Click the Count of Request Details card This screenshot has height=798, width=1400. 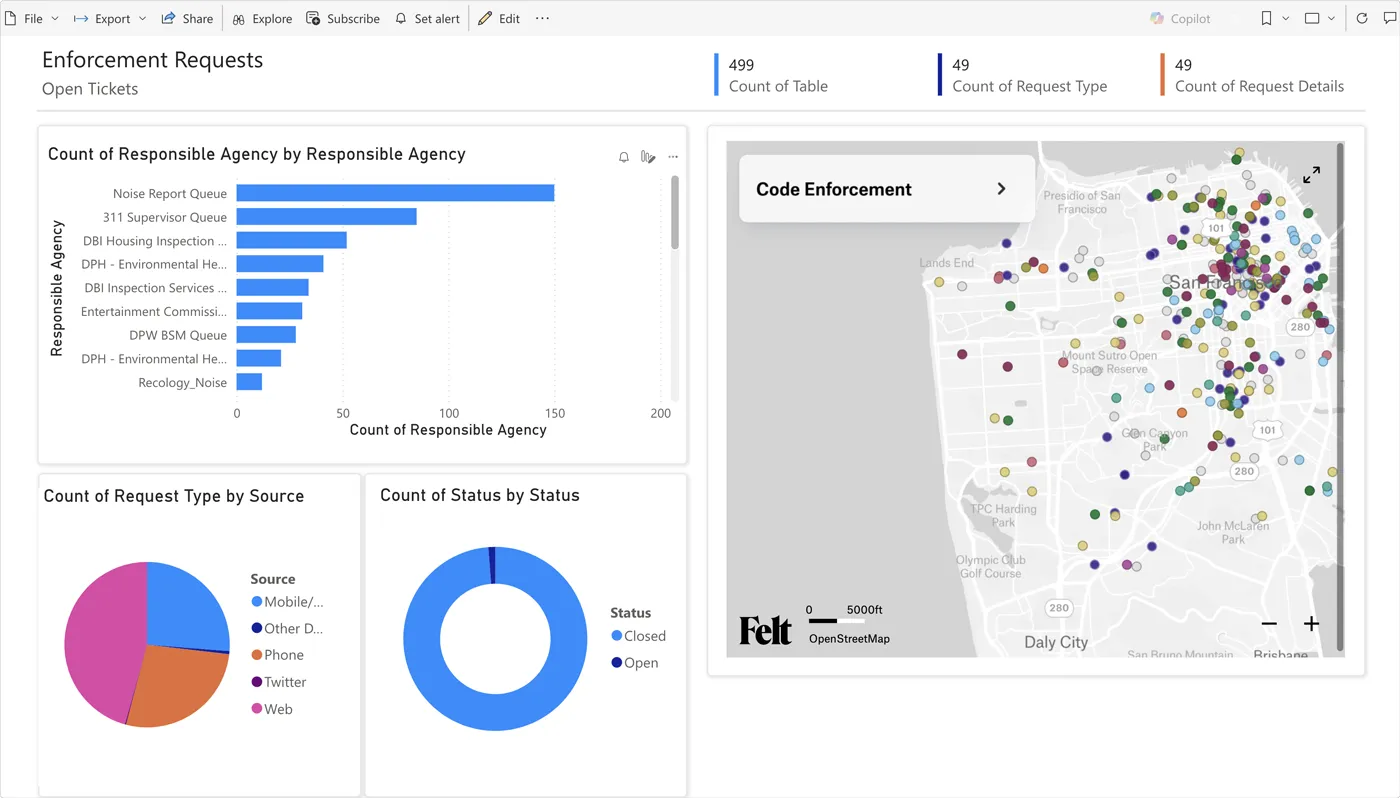click(1252, 75)
